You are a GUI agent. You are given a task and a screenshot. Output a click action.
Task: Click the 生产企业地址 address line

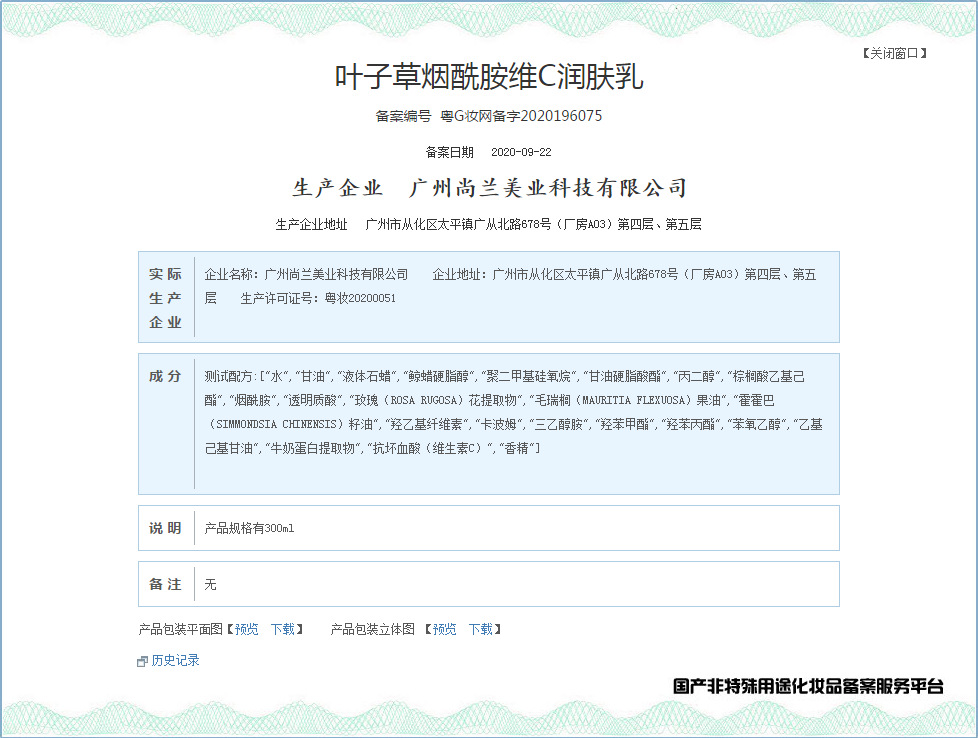[x=489, y=224]
